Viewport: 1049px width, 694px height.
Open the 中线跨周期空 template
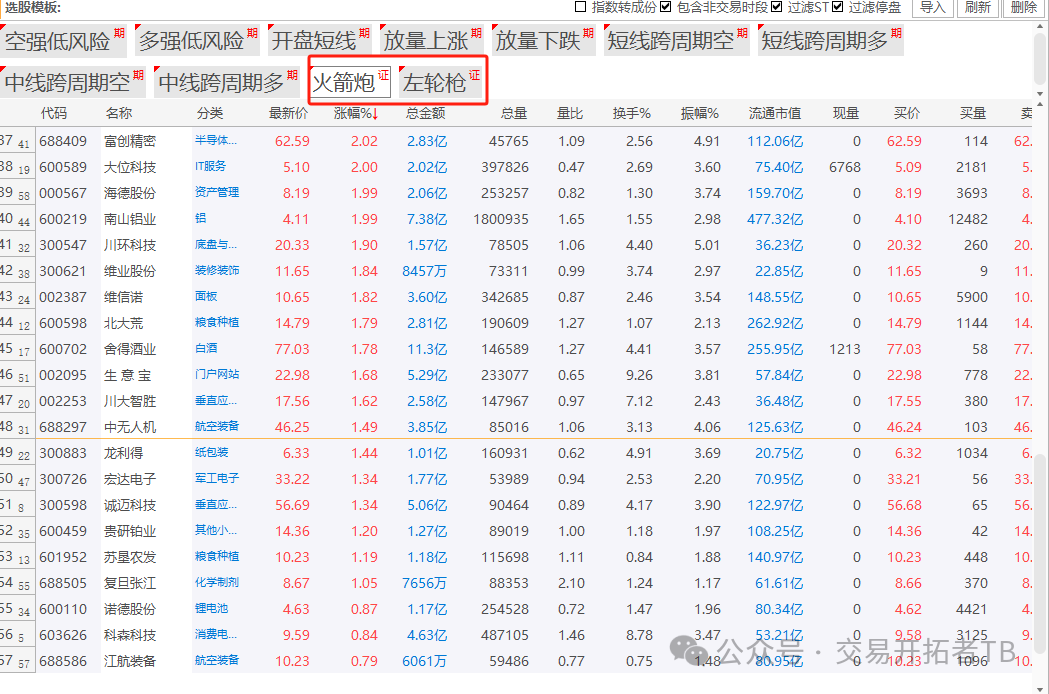pos(73,82)
